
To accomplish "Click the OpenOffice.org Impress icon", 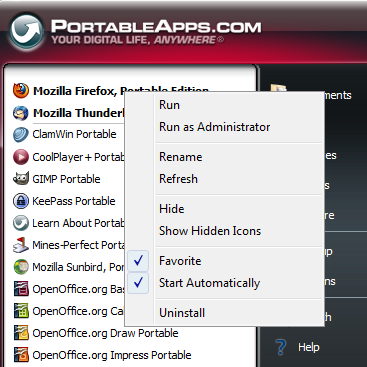I will point(21,355).
